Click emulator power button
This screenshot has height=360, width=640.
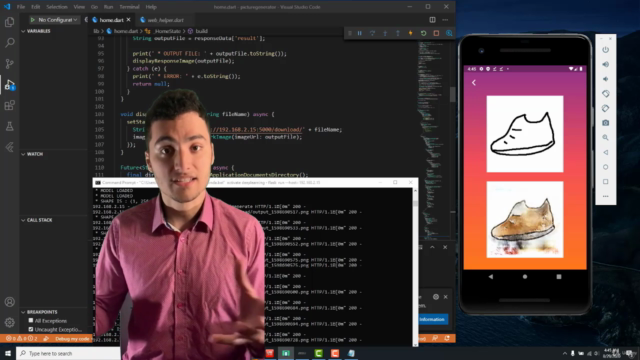606,50
